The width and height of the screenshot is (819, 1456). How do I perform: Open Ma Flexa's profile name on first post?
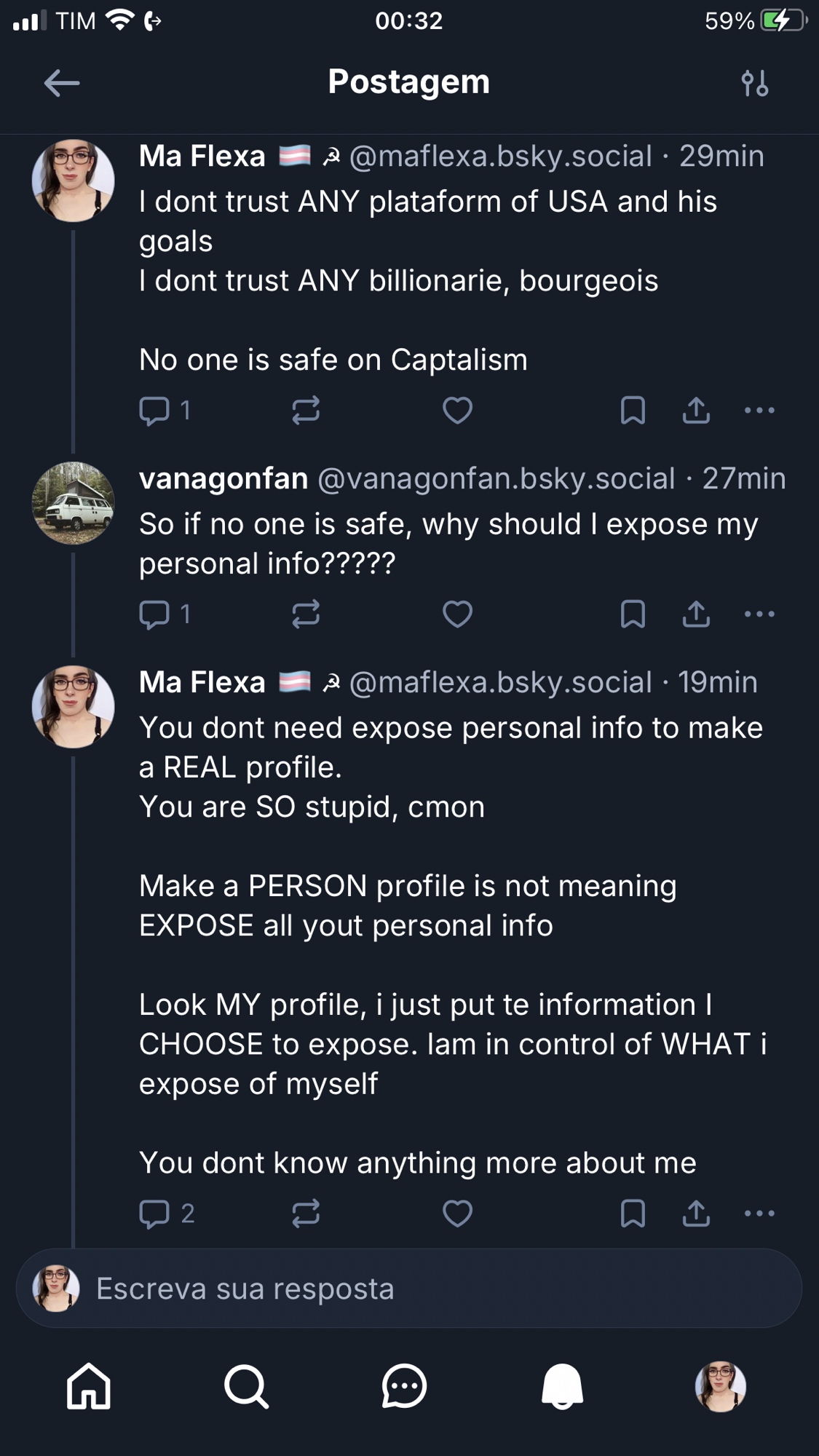(x=202, y=157)
